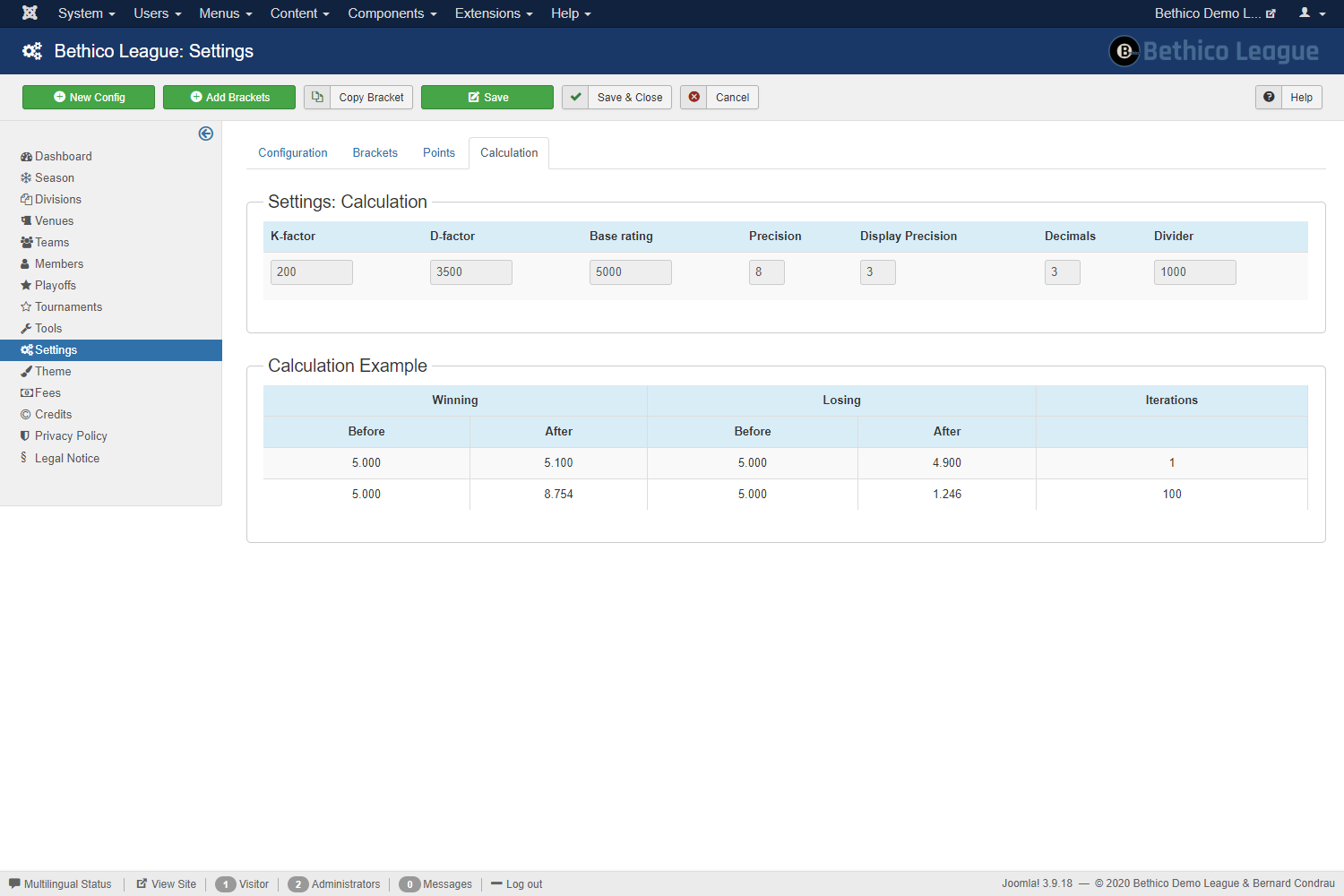
Task: Open the user account dropdown
Action: (1312, 13)
